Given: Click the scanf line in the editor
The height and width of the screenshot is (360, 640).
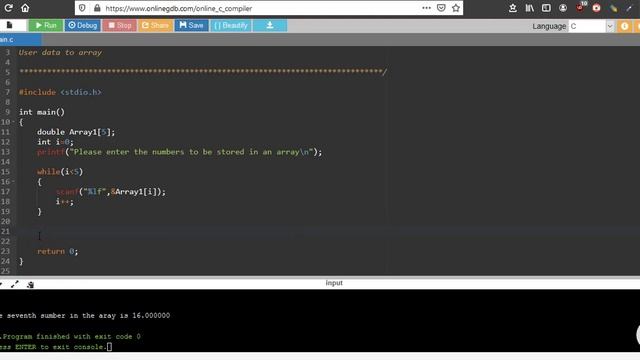Looking at the screenshot, I should click(x=111, y=191).
